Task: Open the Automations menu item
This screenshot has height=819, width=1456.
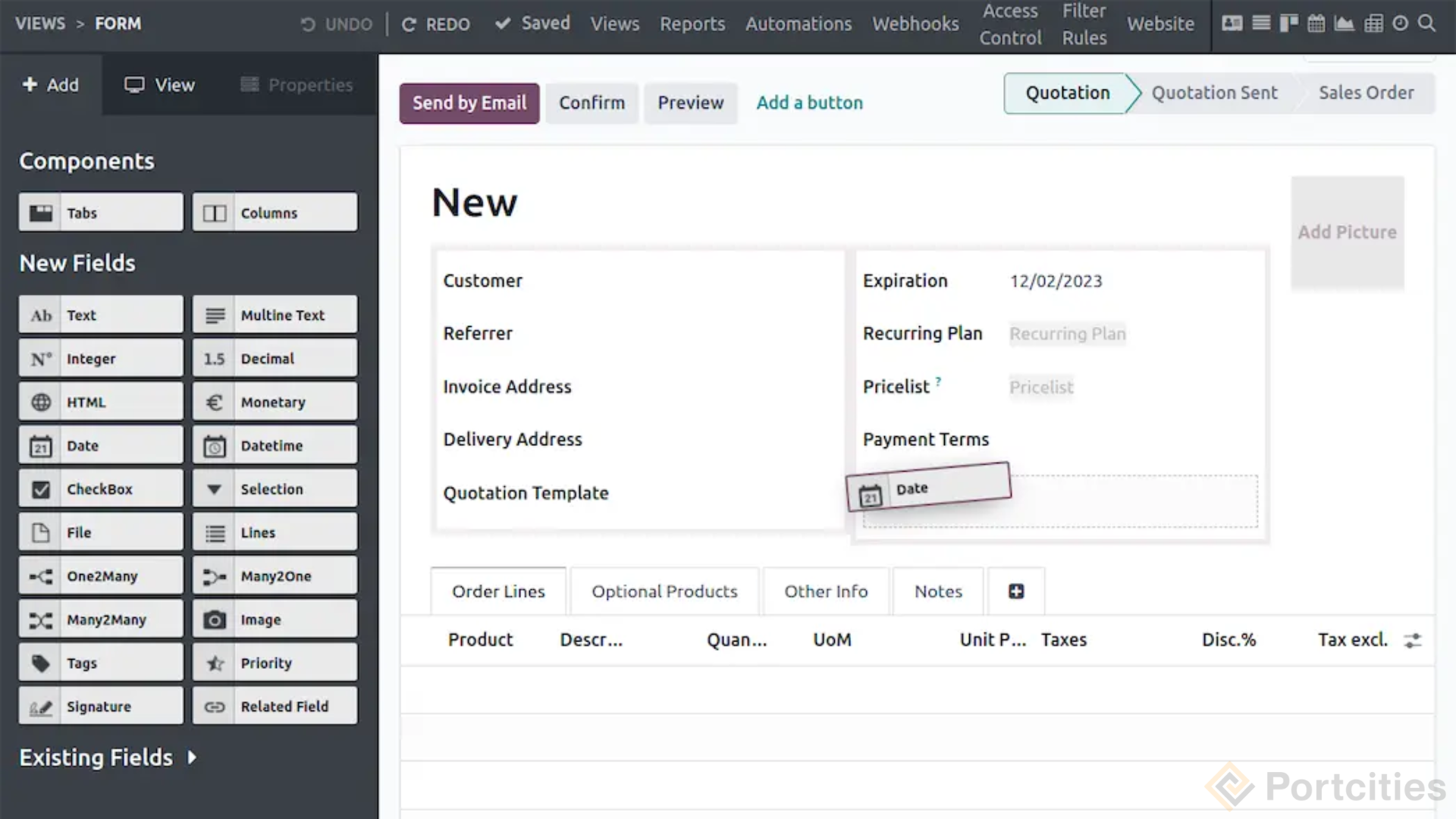Action: pyautogui.click(x=798, y=24)
